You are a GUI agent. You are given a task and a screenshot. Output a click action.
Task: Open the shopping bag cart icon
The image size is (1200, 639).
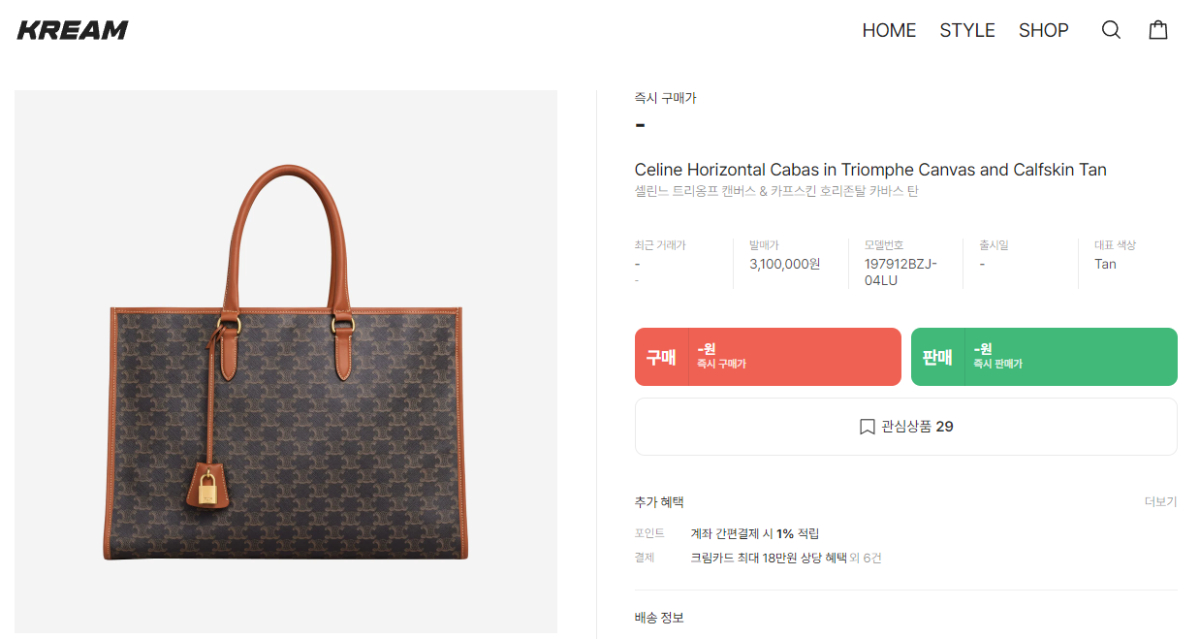coord(1158,30)
